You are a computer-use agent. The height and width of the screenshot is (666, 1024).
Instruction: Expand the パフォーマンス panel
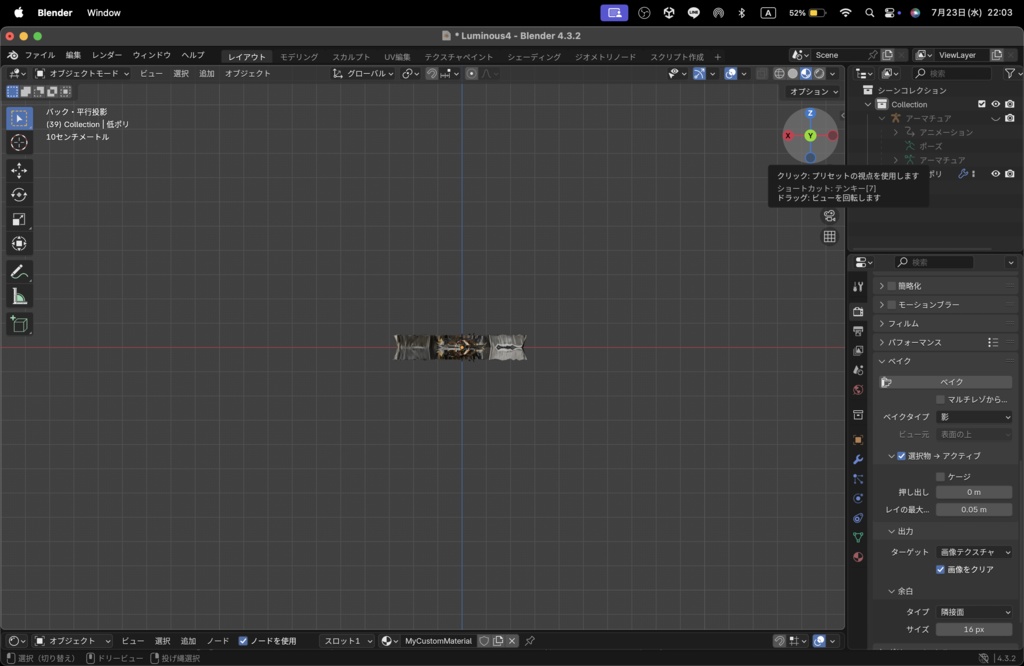coord(914,342)
